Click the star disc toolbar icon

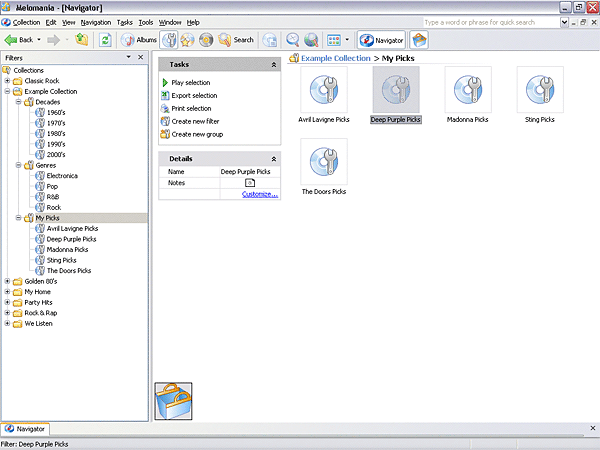pos(188,40)
